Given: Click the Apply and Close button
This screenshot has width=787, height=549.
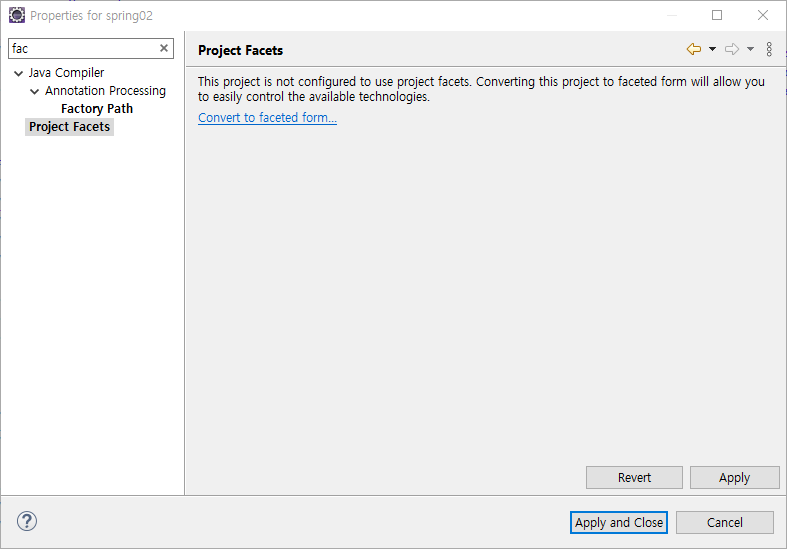Looking at the screenshot, I should coord(619,522).
